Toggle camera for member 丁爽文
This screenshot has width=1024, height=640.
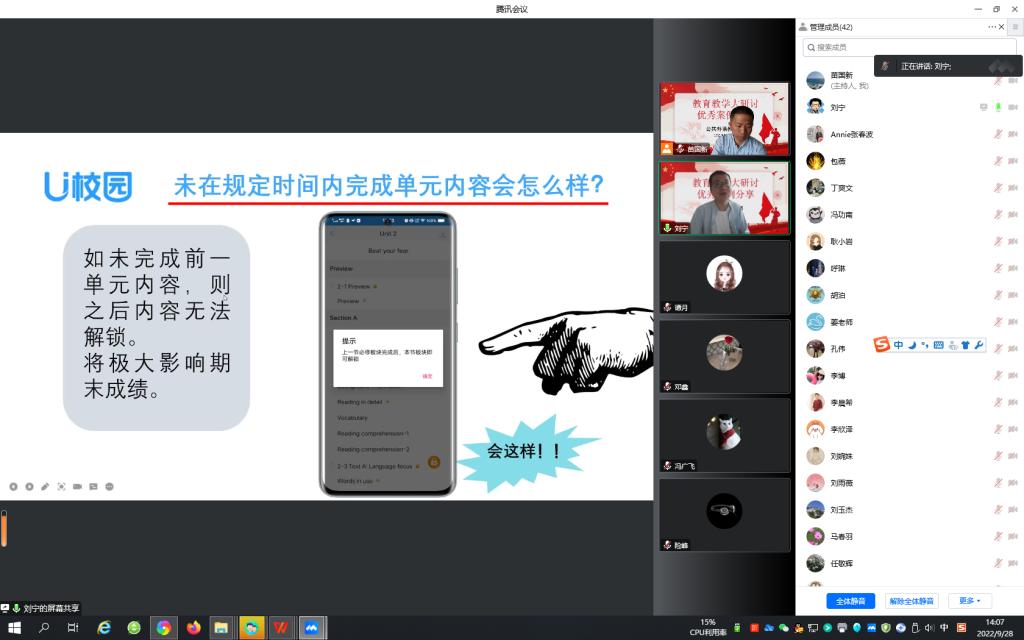1012,188
